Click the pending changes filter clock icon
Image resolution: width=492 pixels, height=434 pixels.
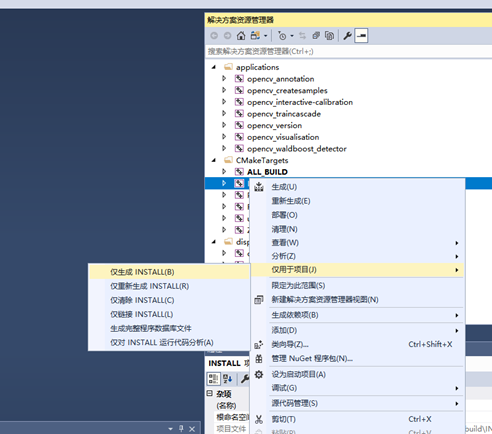point(282,36)
